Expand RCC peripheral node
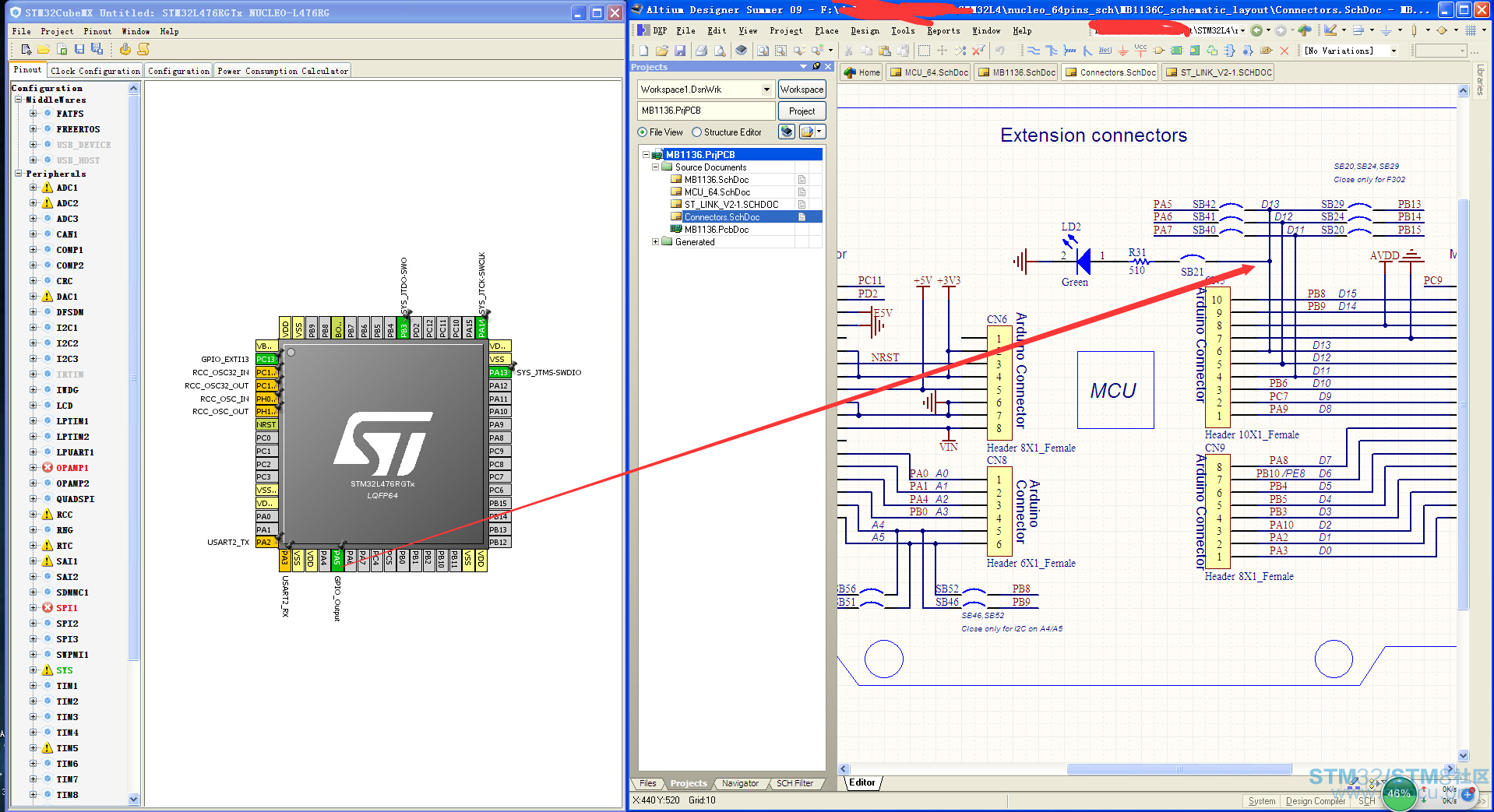 click(33, 515)
